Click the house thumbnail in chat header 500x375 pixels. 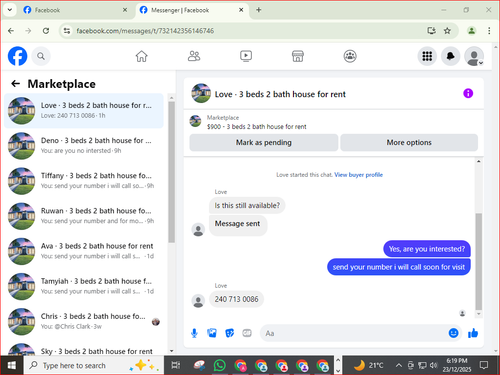pyautogui.click(x=201, y=93)
